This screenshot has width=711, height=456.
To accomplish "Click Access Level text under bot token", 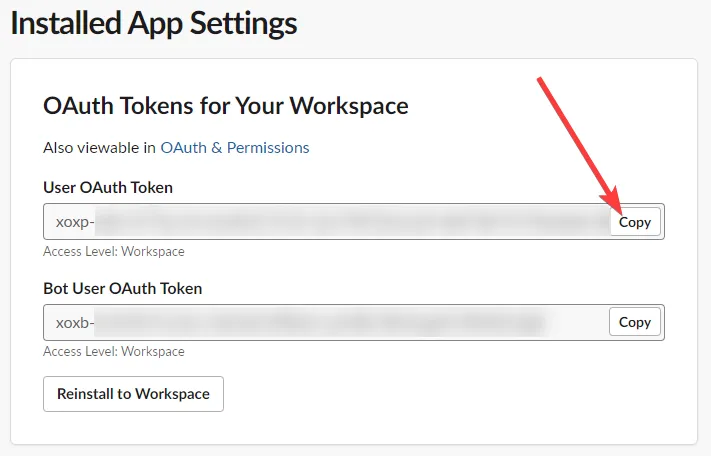I will (114, 352).
